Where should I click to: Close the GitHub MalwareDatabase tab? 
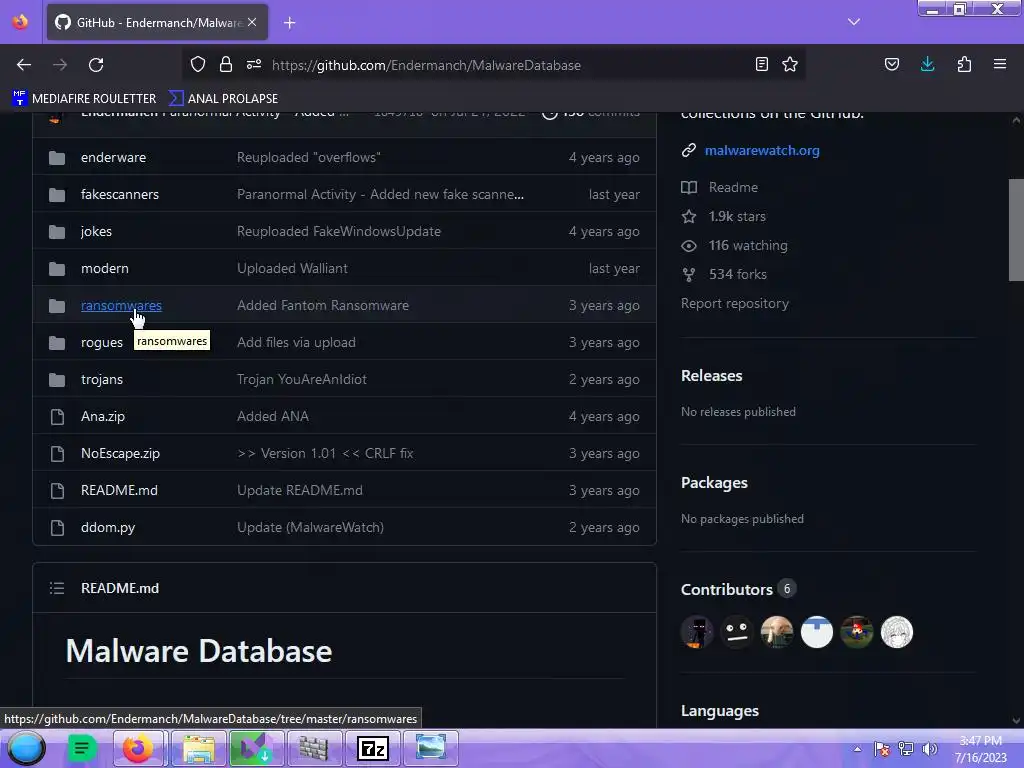pos(252,22)
